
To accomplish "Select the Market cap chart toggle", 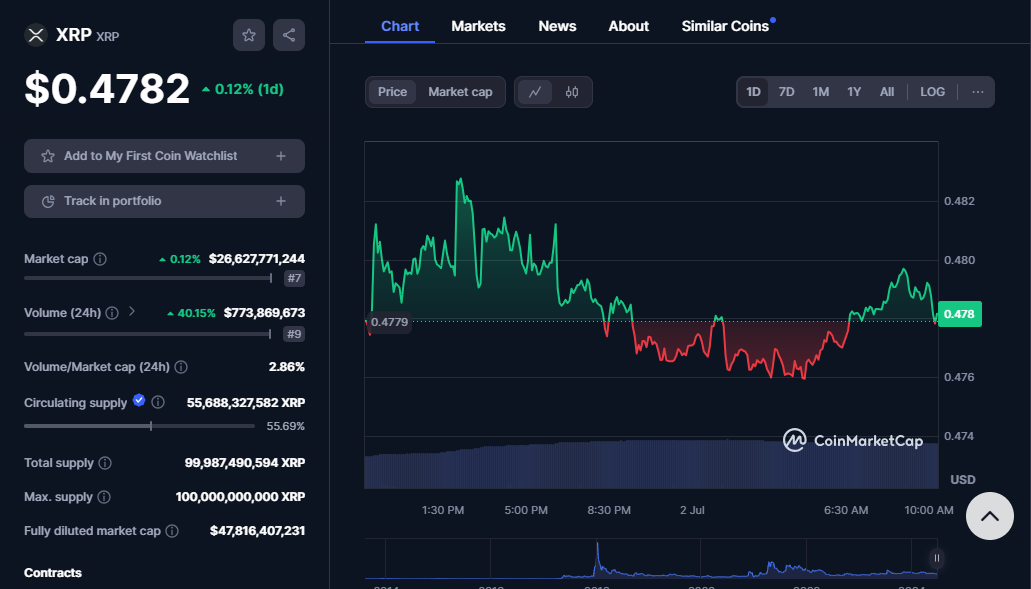I will tap(460, 92).
